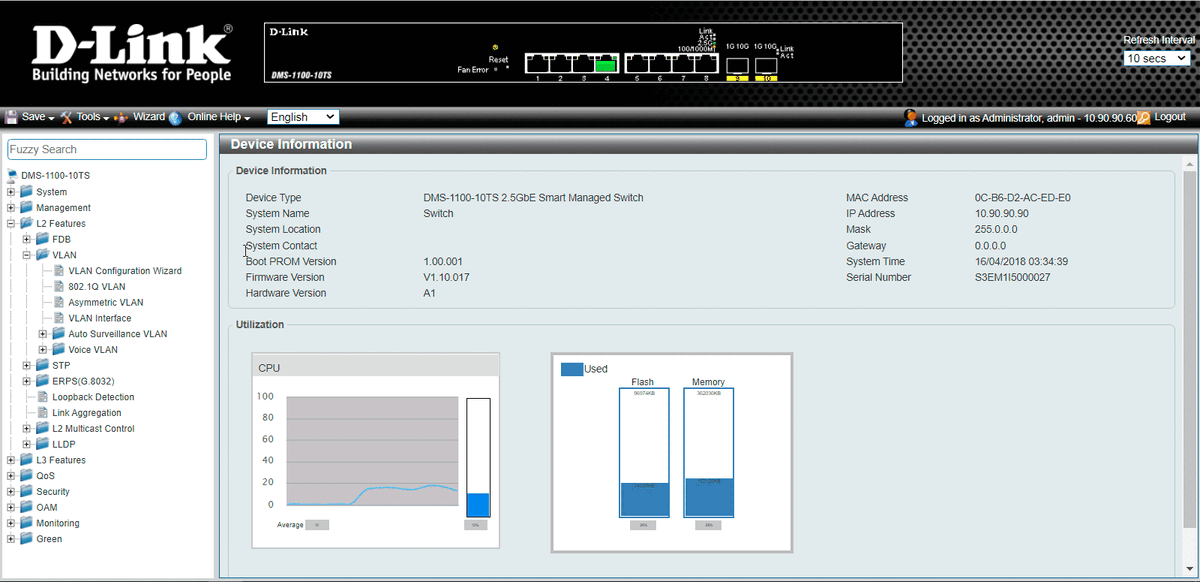The height and width of the screenshot is (582, 1200).
Task: Expand the LLDP tree node
Action: tap(27, 444)
